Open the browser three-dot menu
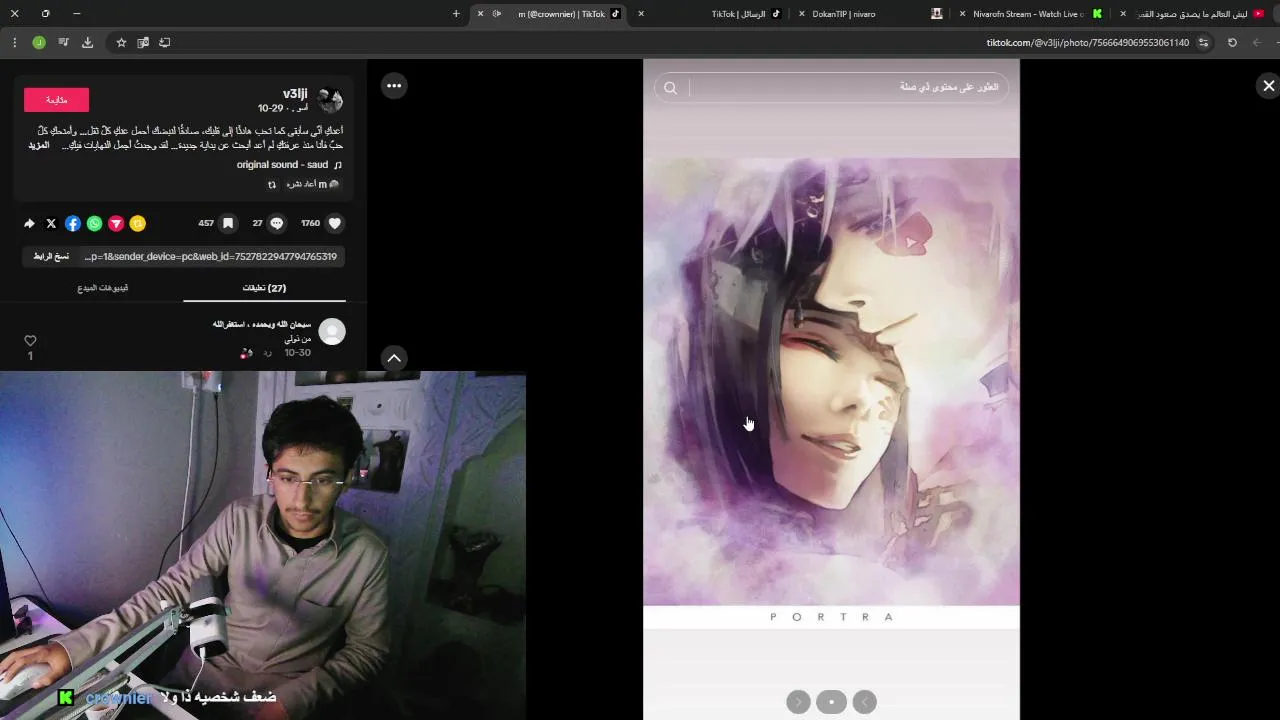Screen dimensions: 1280x720 [x=14, y=43]
